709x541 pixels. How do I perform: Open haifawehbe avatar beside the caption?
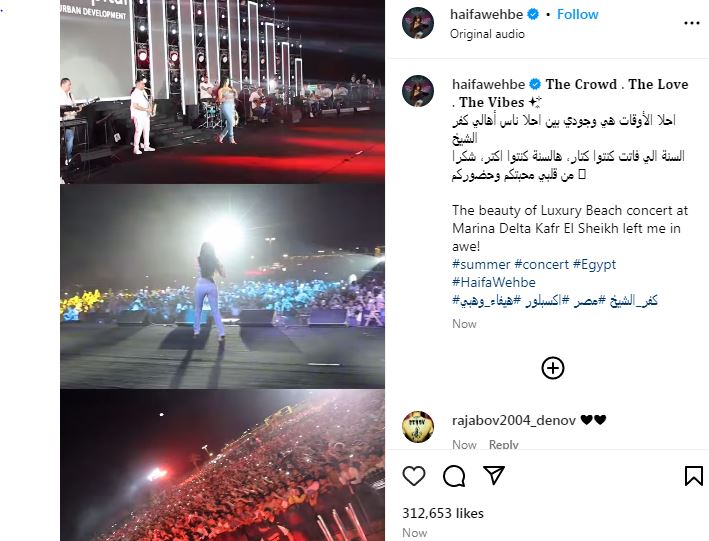pyautogui.click(x=418, y=91)
